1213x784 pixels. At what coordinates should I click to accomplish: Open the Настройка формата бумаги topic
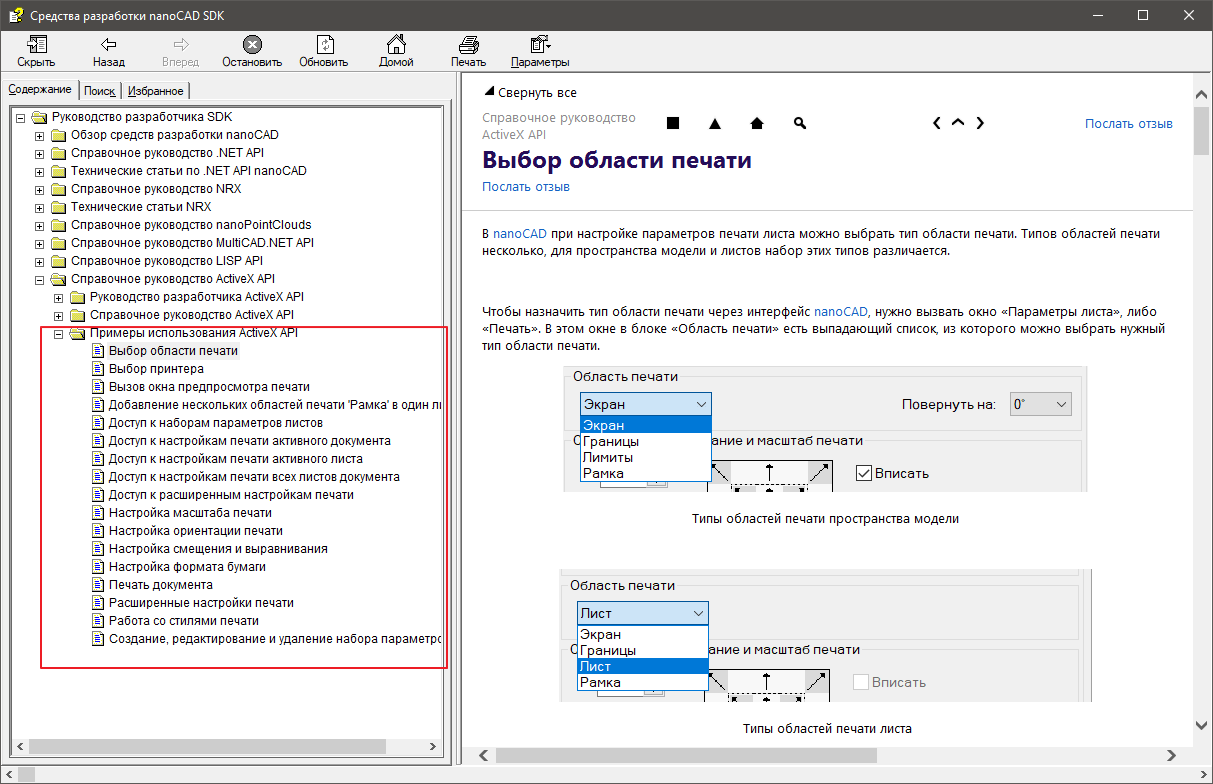click(187, 567)
